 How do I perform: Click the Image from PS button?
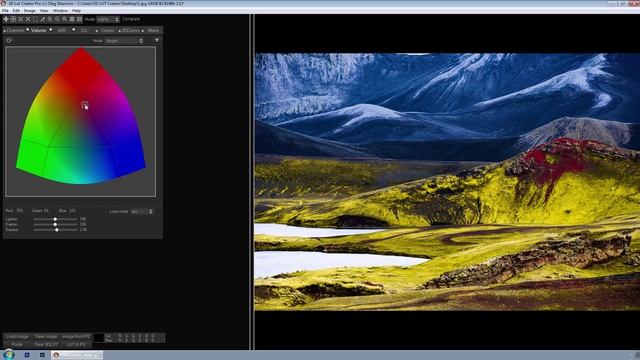click(x=76, y=337)
